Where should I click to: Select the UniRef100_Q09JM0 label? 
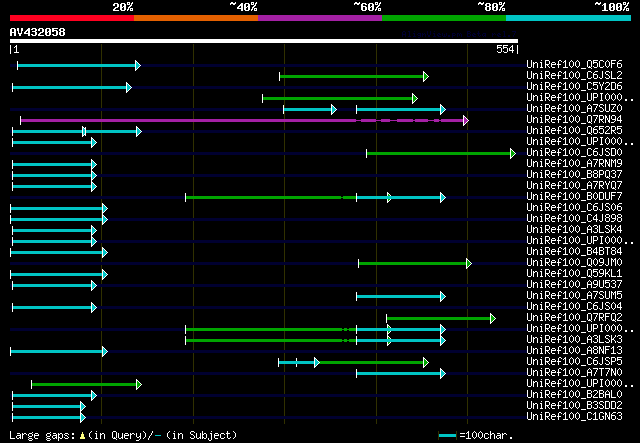tap(574, 262)
